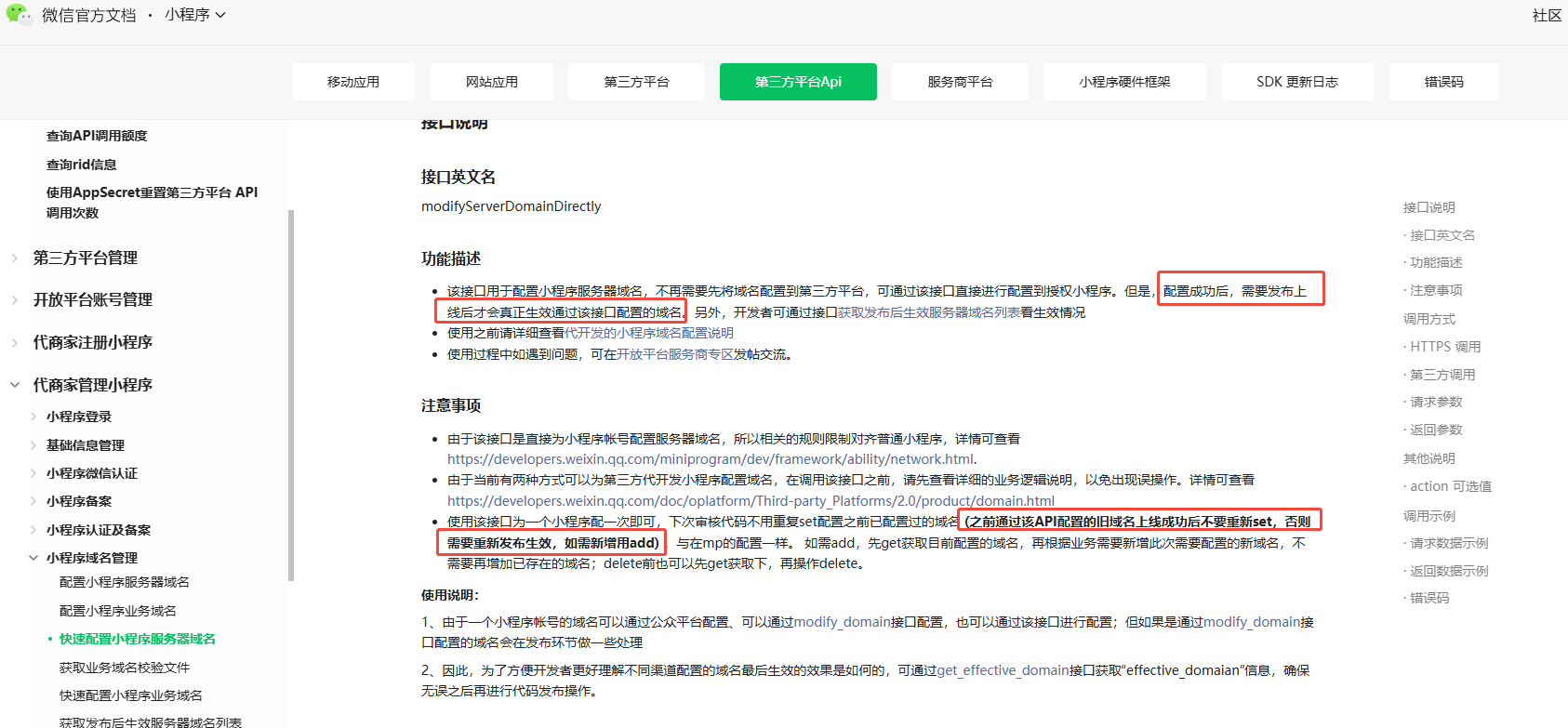
Task: Switch to the 网站应用 tab
Action: pos(492,82)
